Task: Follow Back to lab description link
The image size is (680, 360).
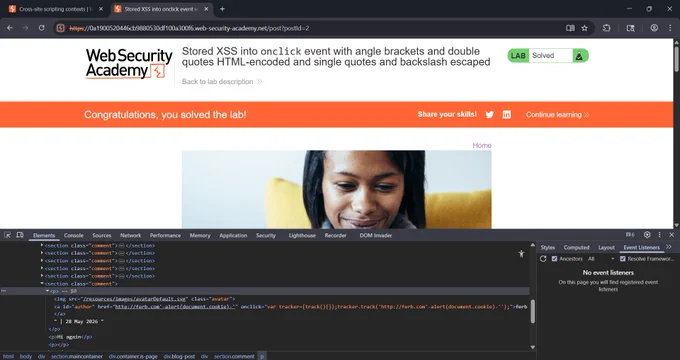Action: [222, 82]
